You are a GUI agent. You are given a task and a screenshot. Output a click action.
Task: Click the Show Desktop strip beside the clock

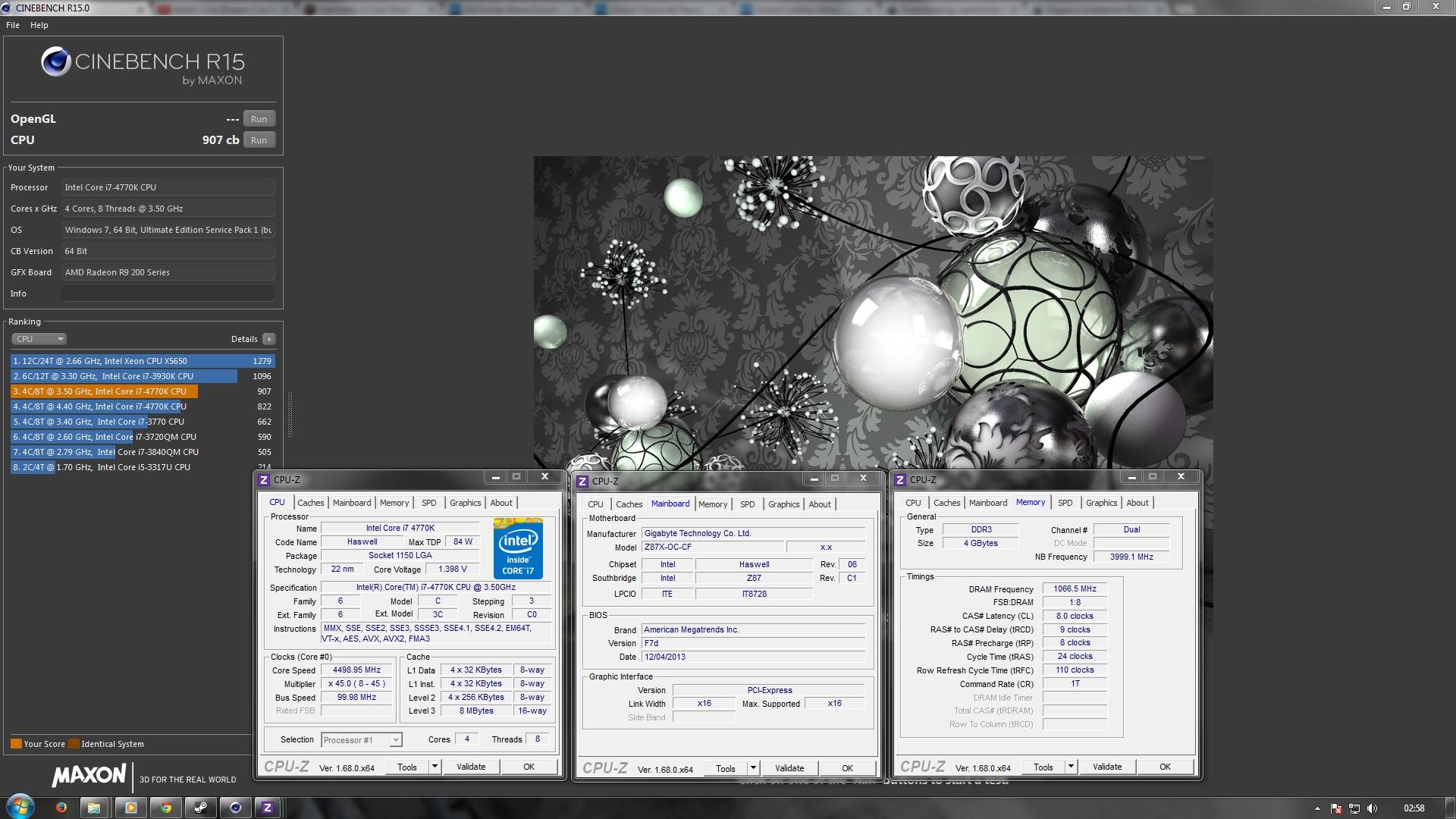pyautogui.click(x=1451, y=808)
